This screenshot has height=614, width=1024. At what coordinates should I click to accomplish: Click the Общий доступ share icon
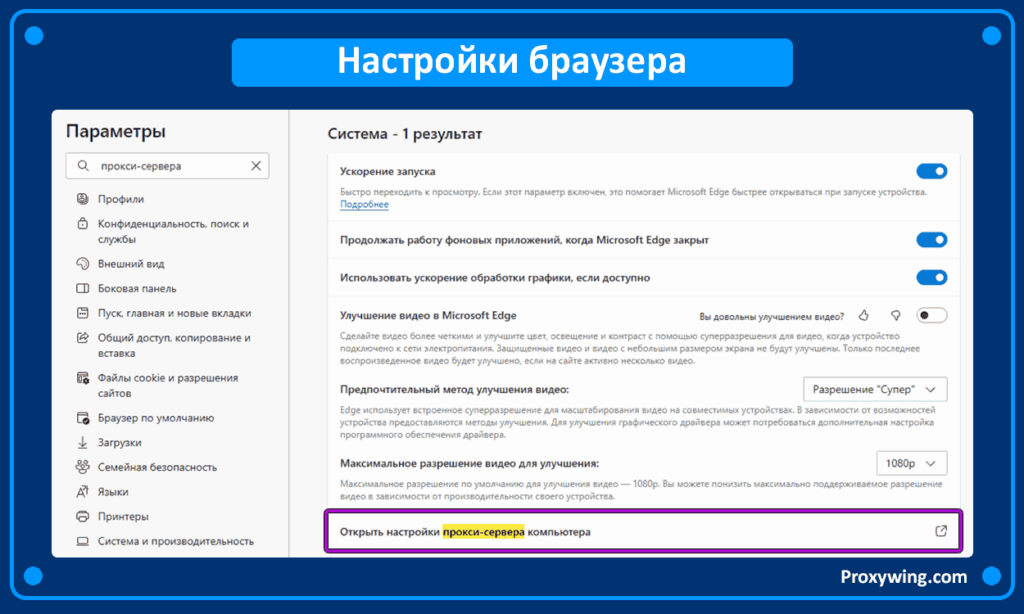click(x=82, y=338)
